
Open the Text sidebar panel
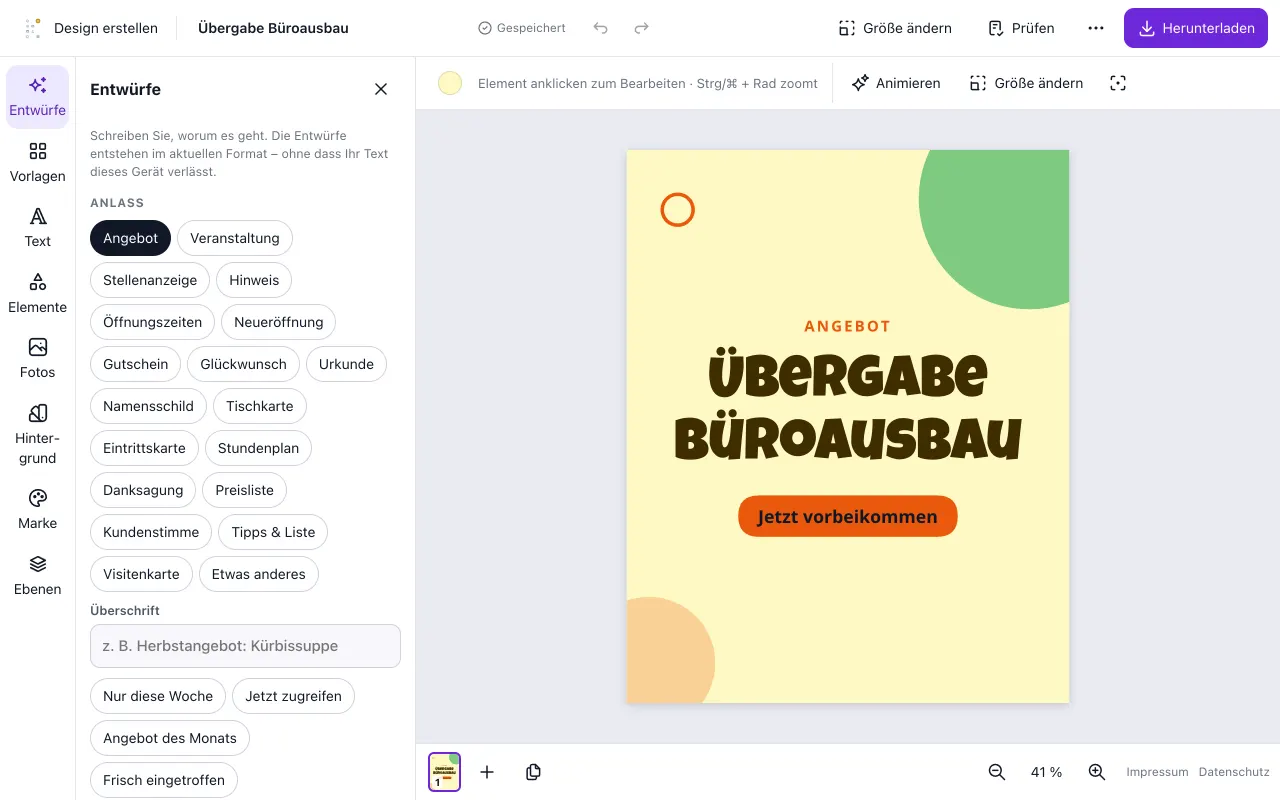38,228
